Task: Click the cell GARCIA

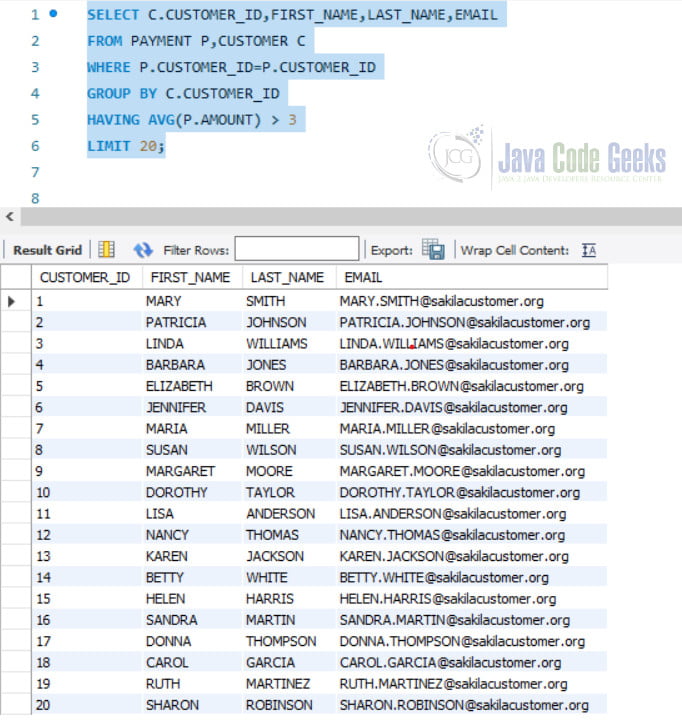Action: click(270, 663)
